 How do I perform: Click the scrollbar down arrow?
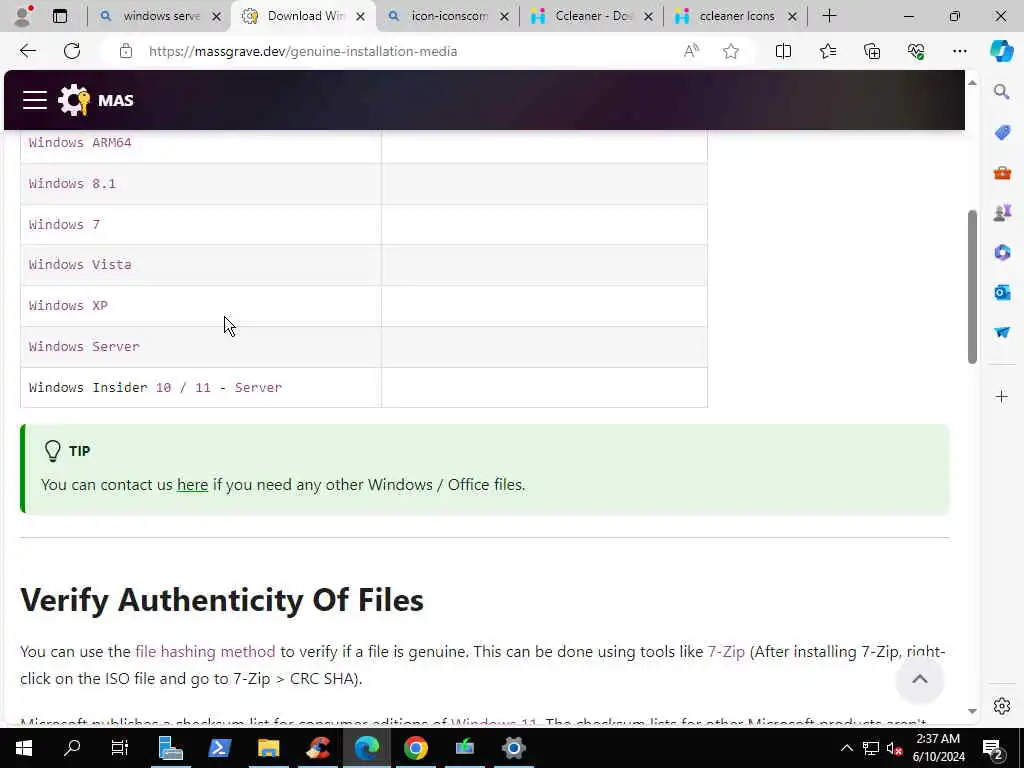[972, 711]
